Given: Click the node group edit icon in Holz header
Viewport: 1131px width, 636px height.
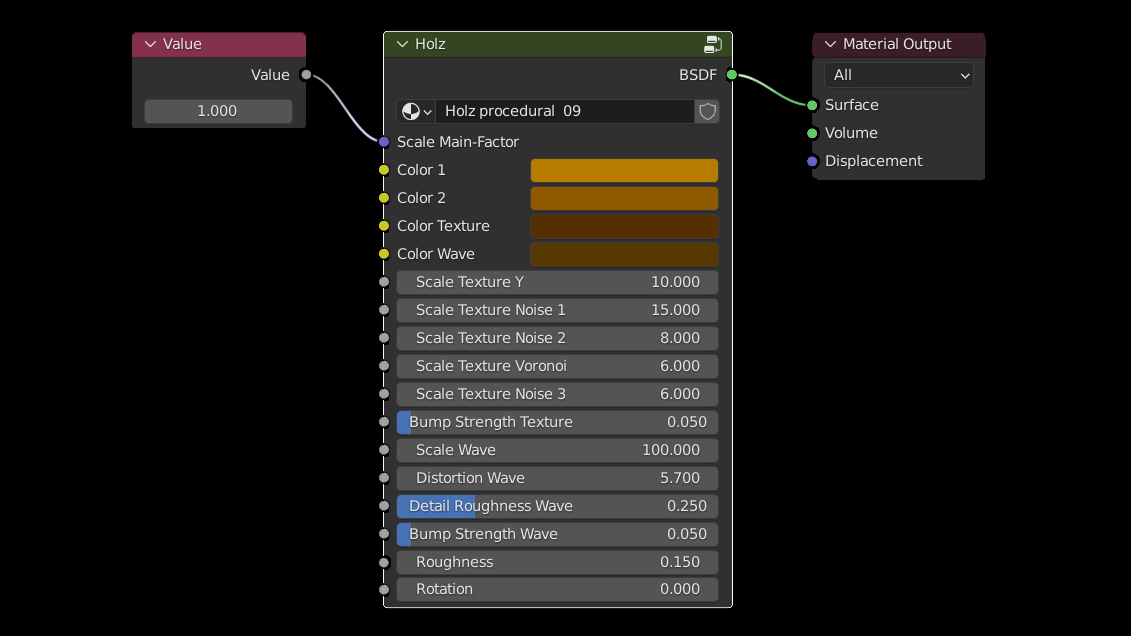Looking at the screenshot, I should (713, 44).
